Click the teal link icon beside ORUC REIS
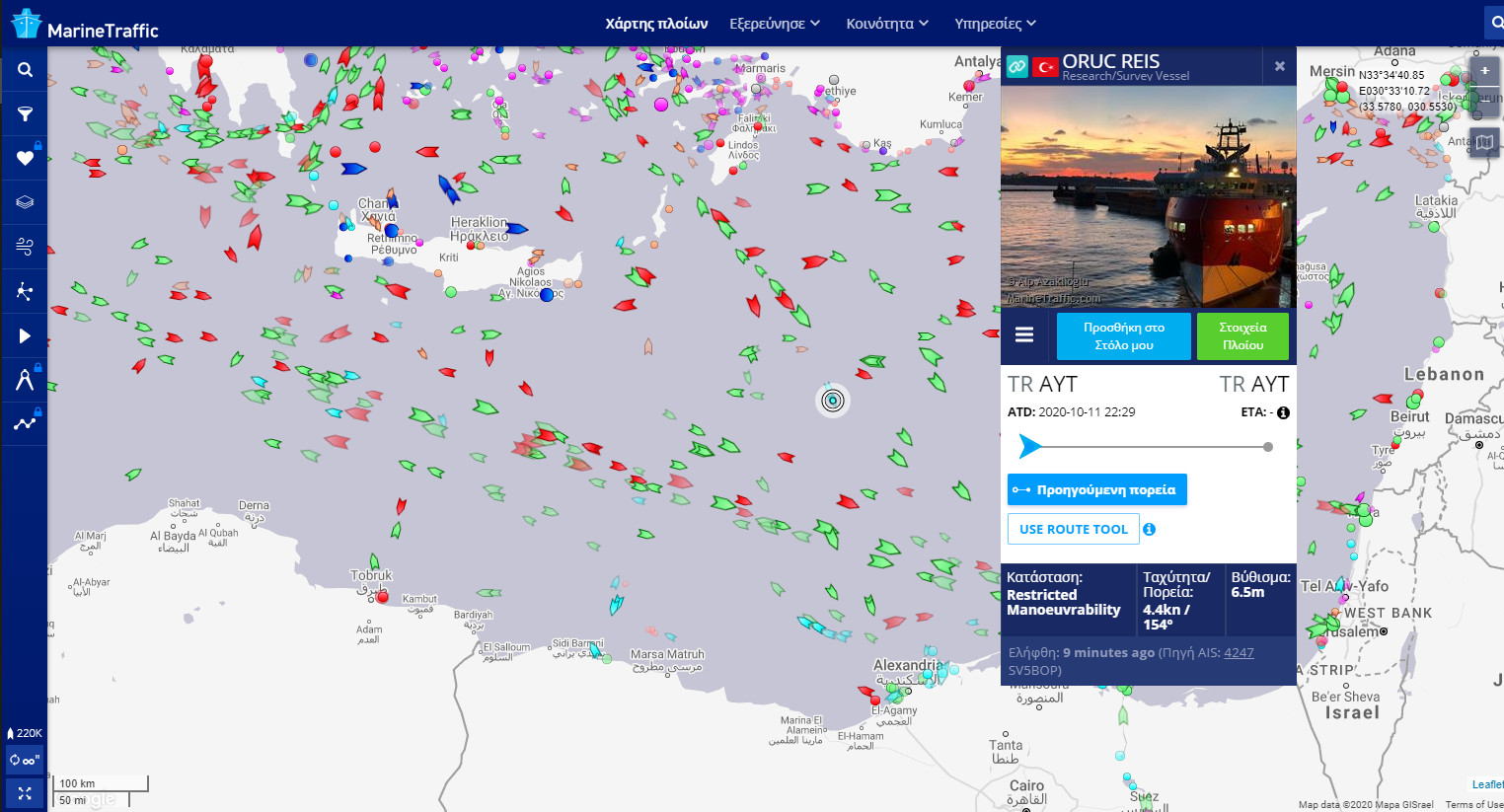The height and width of the screenshot is (812, 1504). point(1016,66)
